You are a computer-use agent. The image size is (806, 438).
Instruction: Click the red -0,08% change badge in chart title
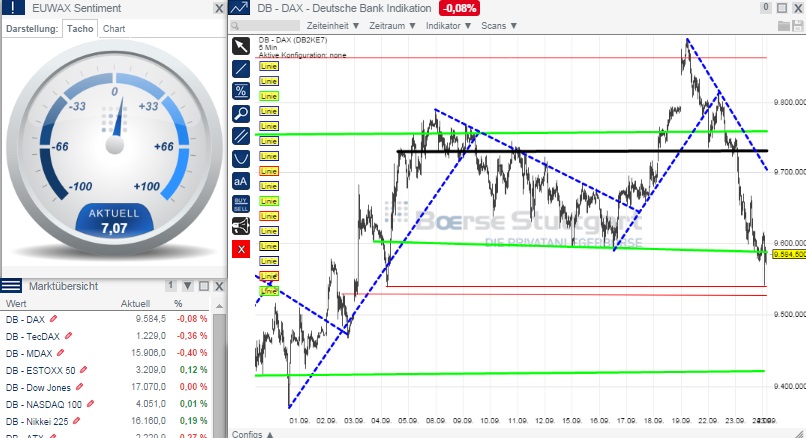[x=459, y=8]
